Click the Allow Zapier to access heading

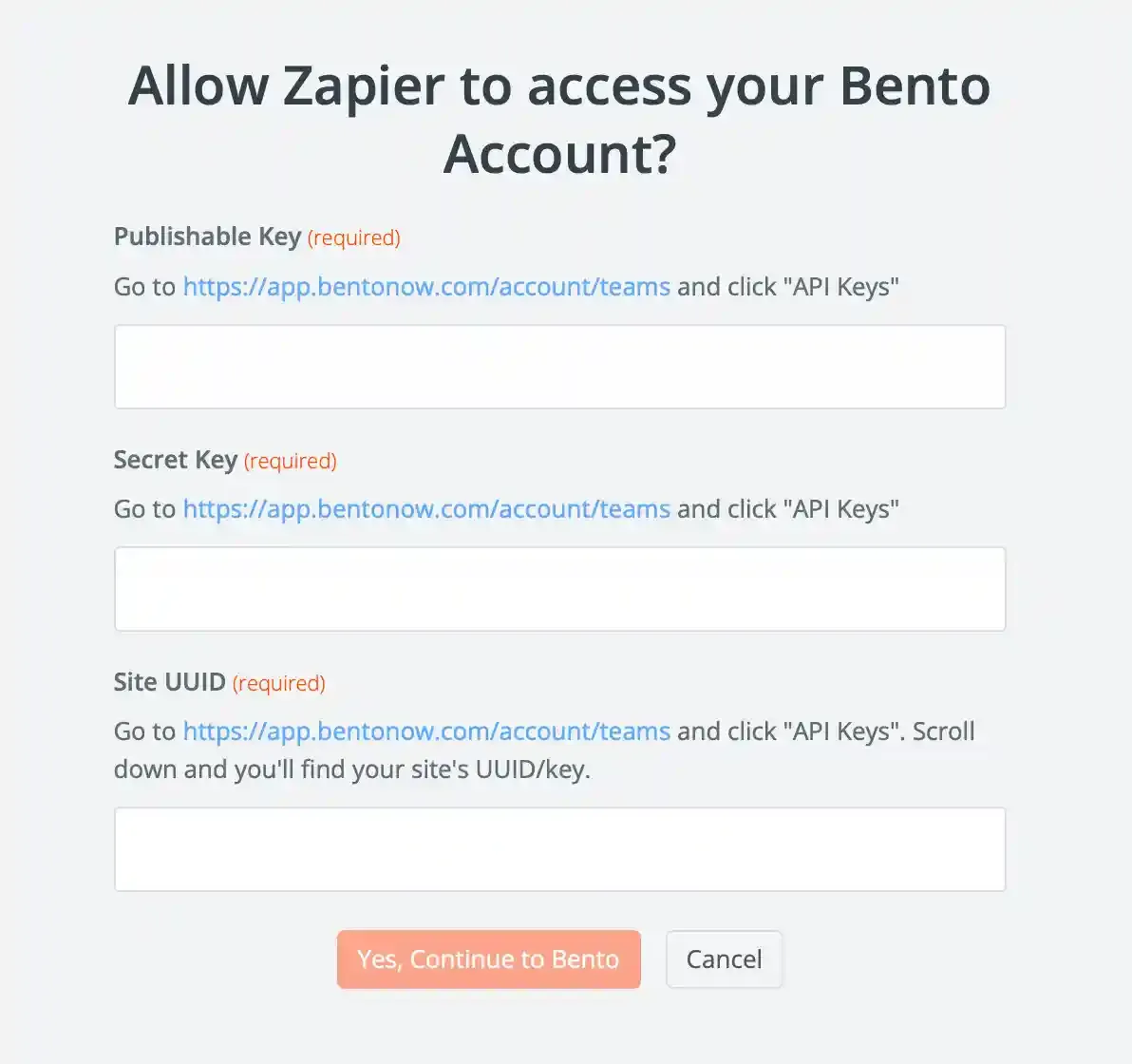coord(559,119)
